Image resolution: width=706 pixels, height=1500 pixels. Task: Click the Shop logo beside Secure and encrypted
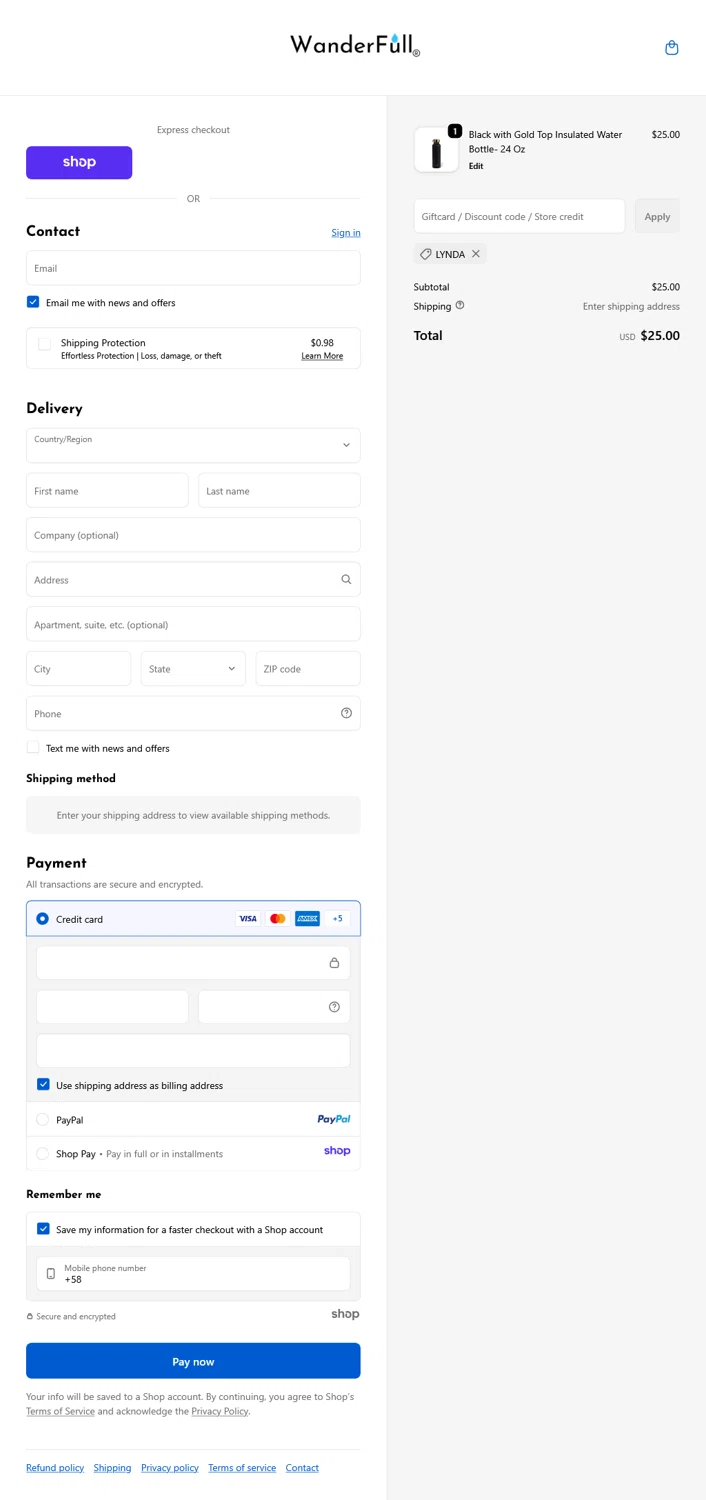coord(345,1314)
